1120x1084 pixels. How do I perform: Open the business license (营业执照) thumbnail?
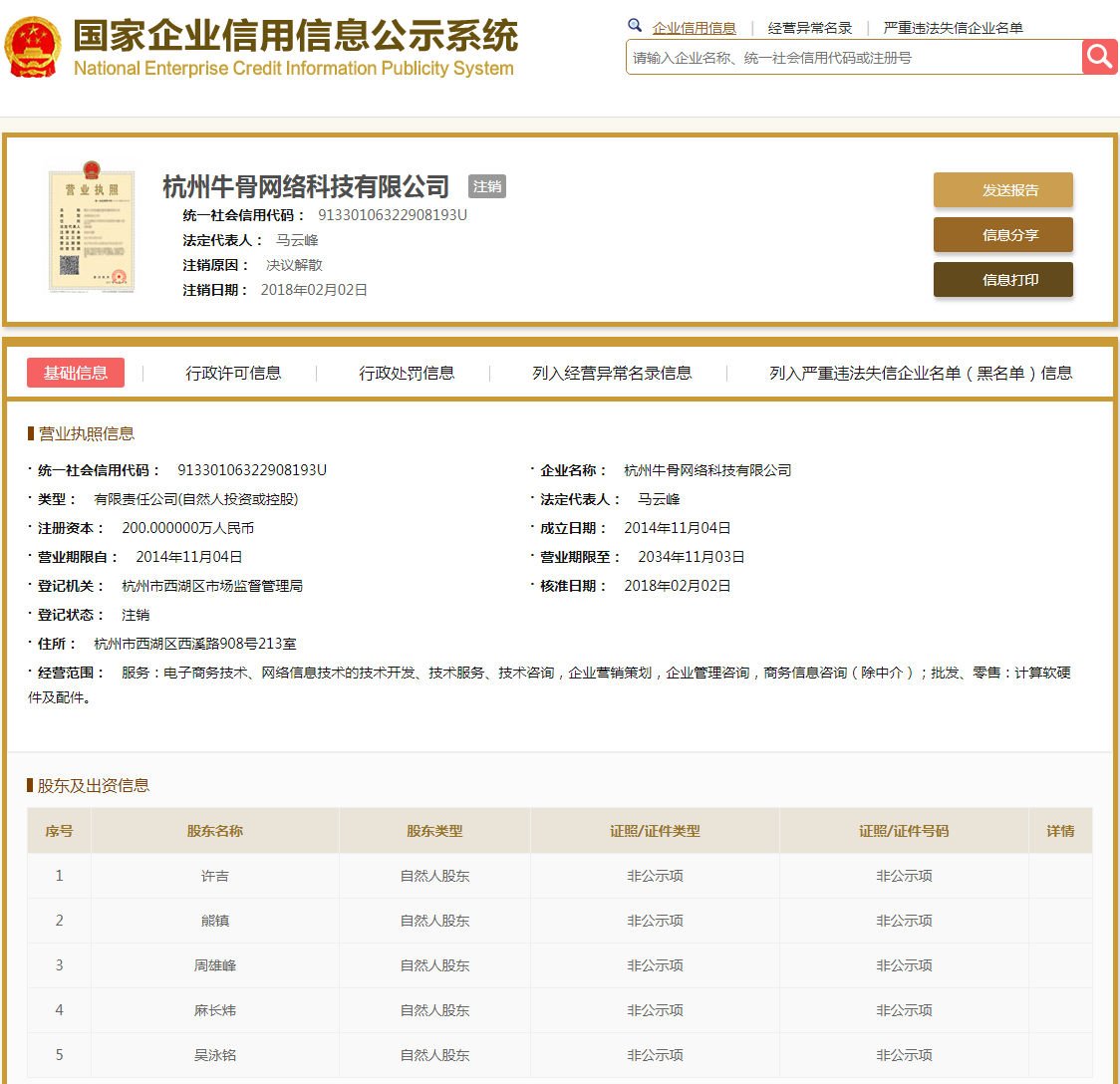92,228
